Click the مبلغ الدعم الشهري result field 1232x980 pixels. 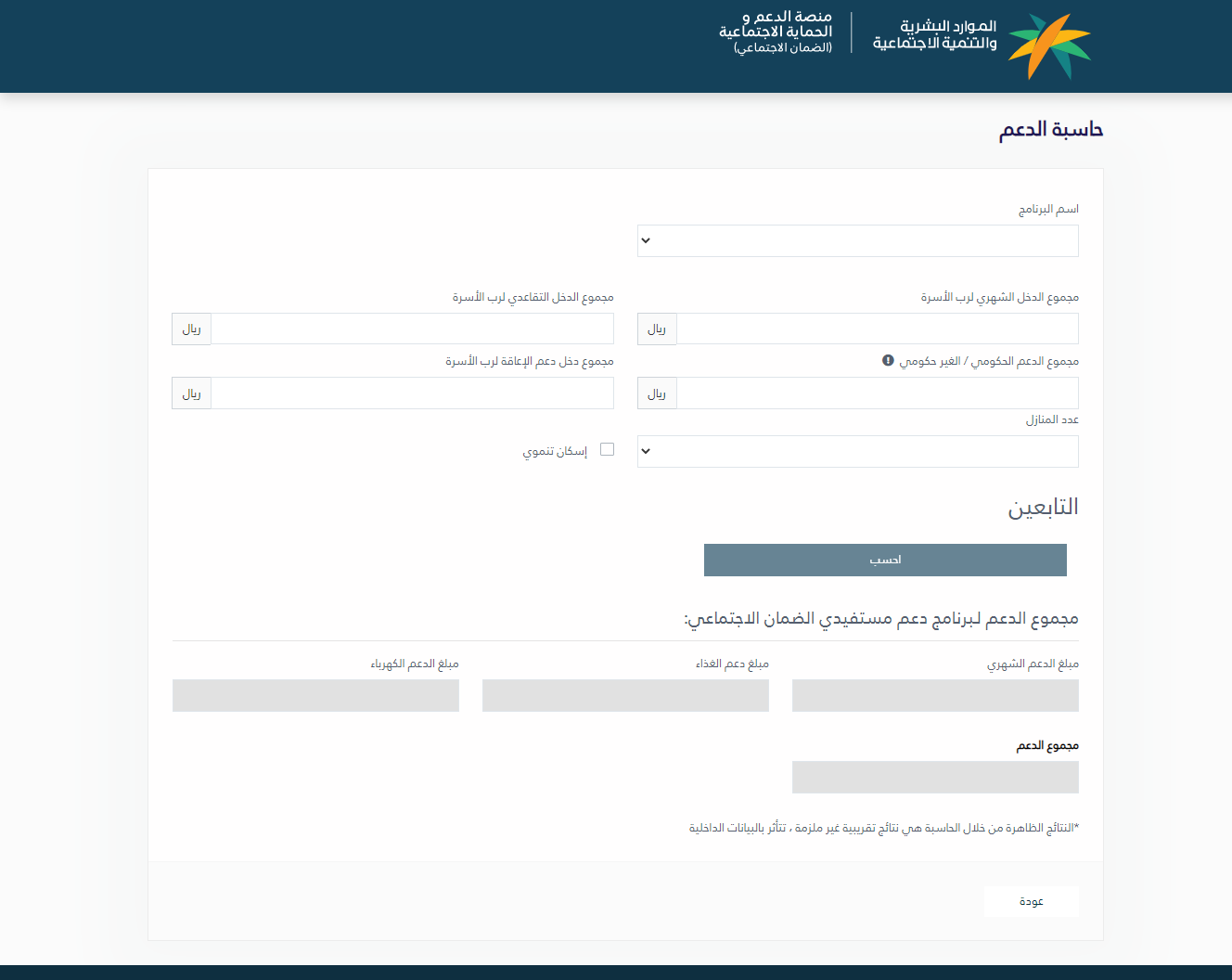tap(935, 695)
